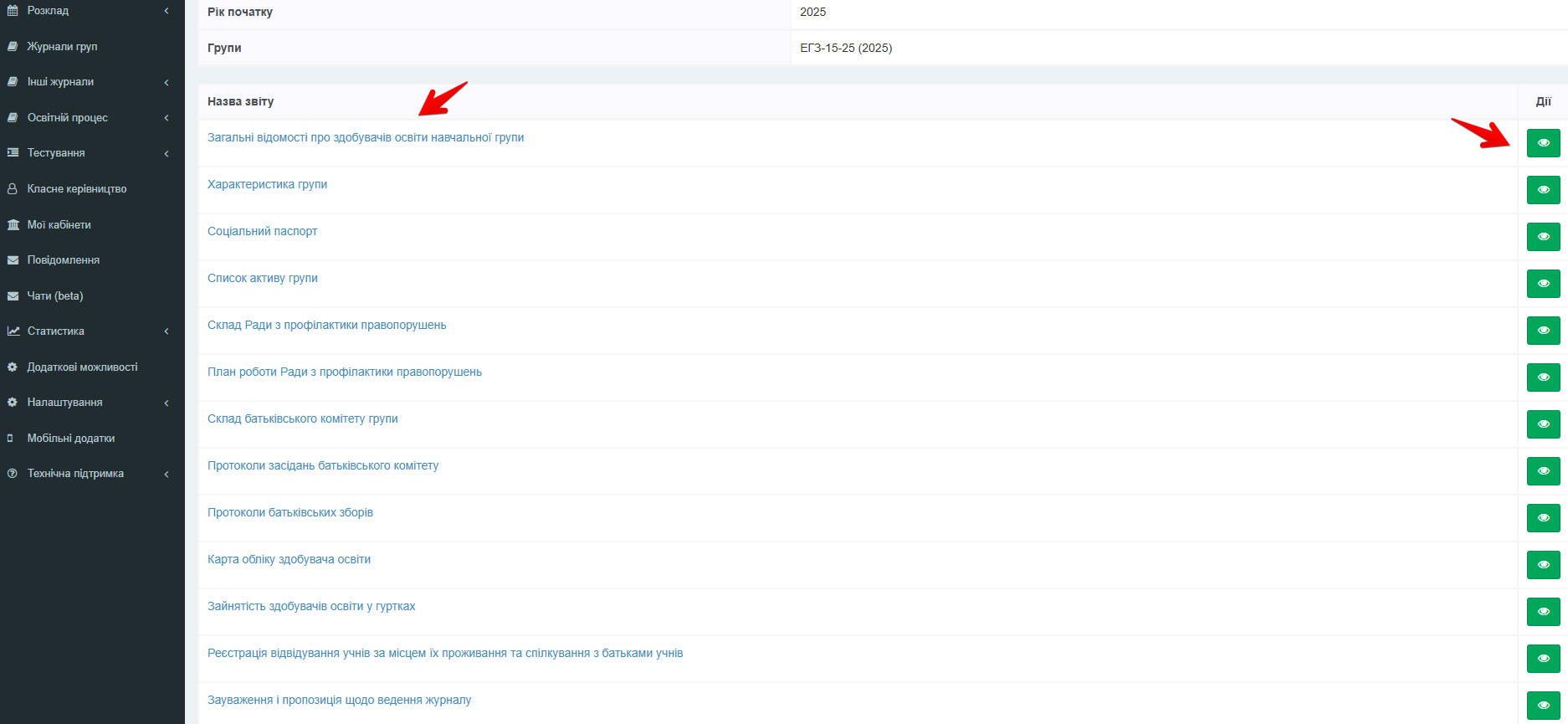This screenshot has width=1568, height=724.
Task: Expand the Розклад sidebar submenu chevron
Action: click(167, 11)
